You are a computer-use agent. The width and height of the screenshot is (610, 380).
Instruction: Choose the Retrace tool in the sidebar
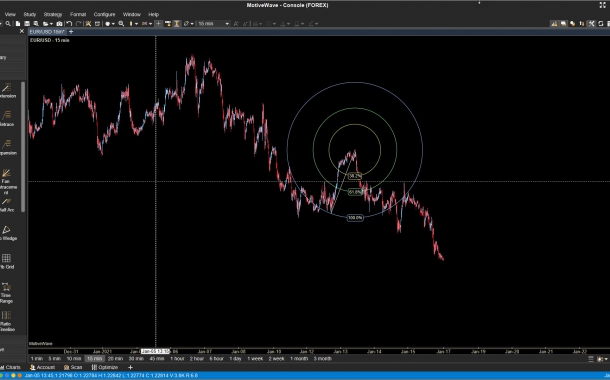coord(7,118)
